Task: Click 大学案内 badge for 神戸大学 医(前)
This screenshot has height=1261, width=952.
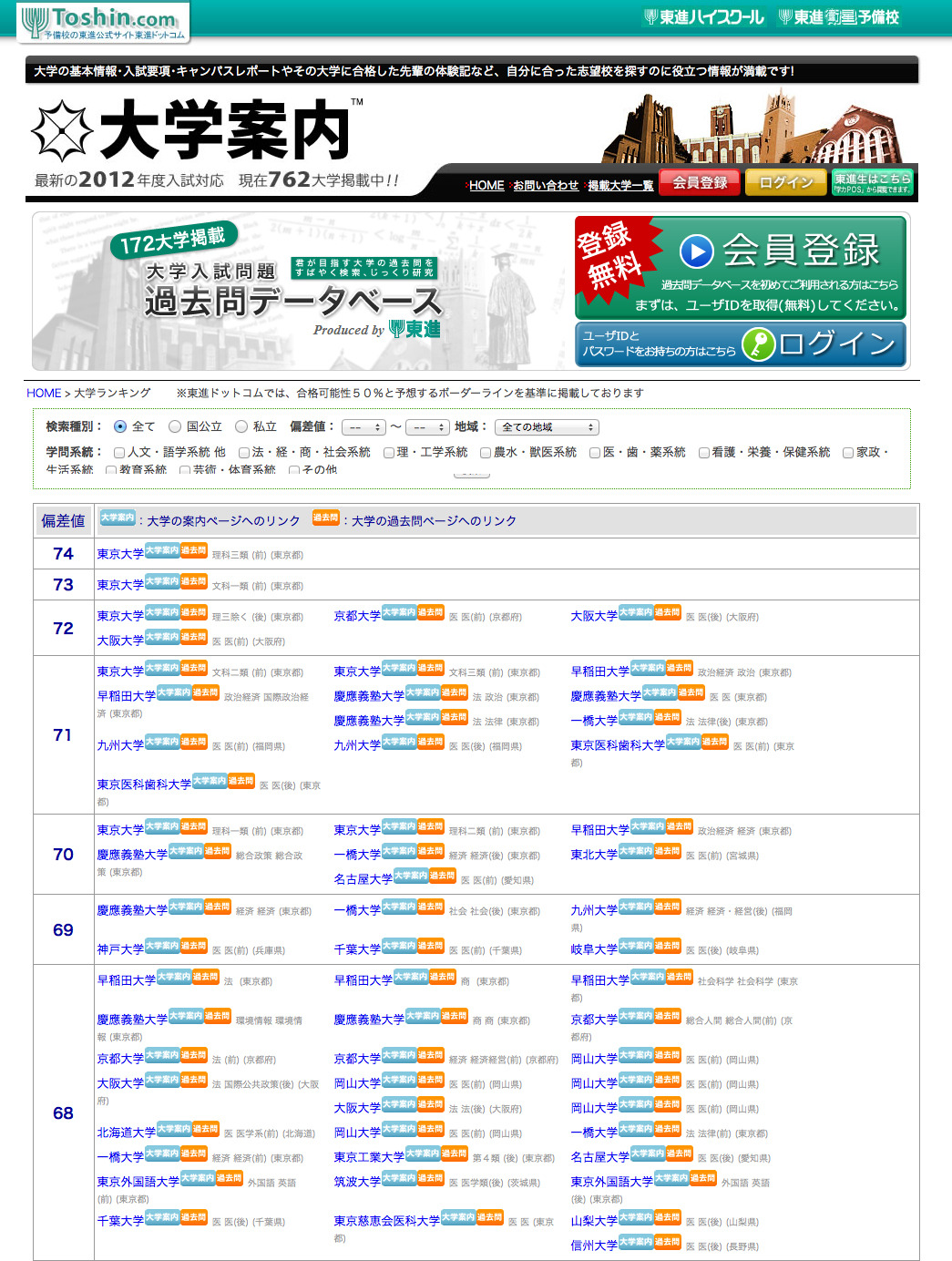Action: tap(162, 946)
